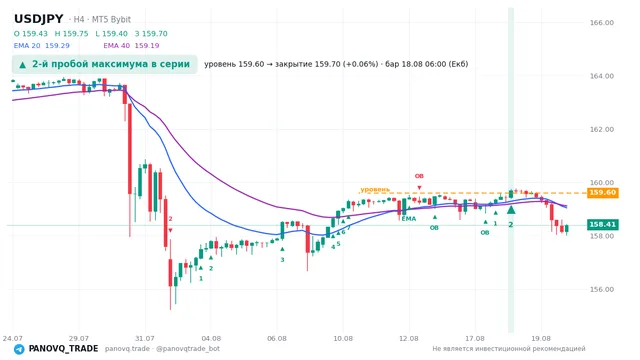This screenshot has height=360, width=640.
Task: Click the Telegram icon beside PANOVQ_TRADE
Action: coord(19,349)
